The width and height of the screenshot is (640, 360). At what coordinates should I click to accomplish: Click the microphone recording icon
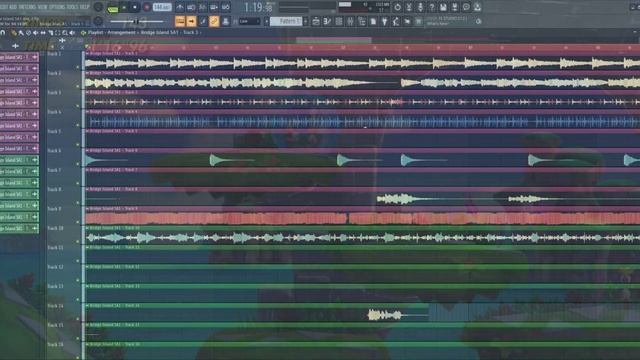click(x=420, y=7)
